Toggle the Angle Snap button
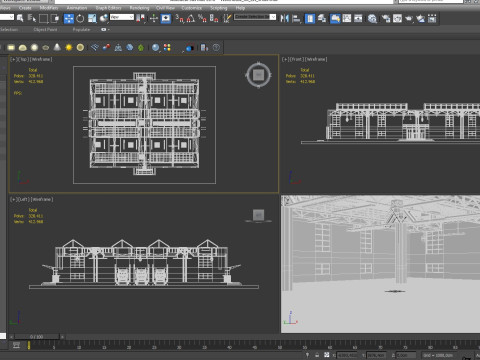The height and width of the screenshot is (360, 480). [x=191, y=18]
